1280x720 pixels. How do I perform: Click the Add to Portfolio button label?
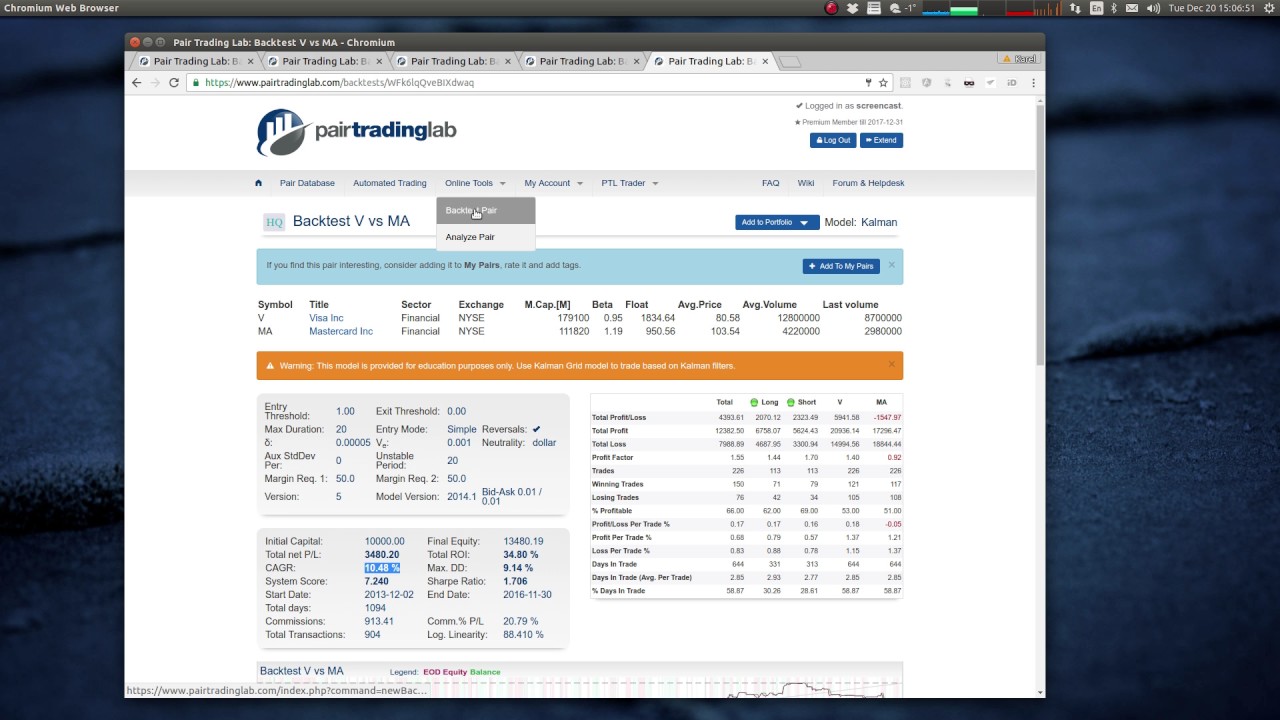[x=767, y=223]
